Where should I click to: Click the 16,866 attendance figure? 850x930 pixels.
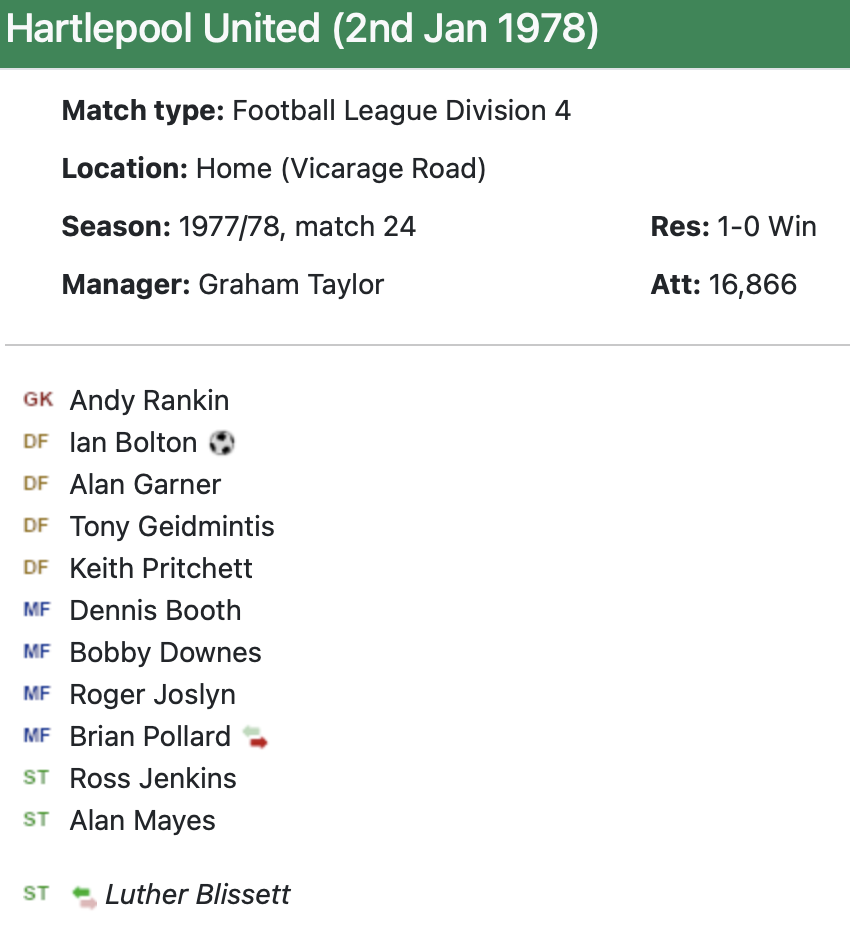pyautogui.click(x=753, y=285)
